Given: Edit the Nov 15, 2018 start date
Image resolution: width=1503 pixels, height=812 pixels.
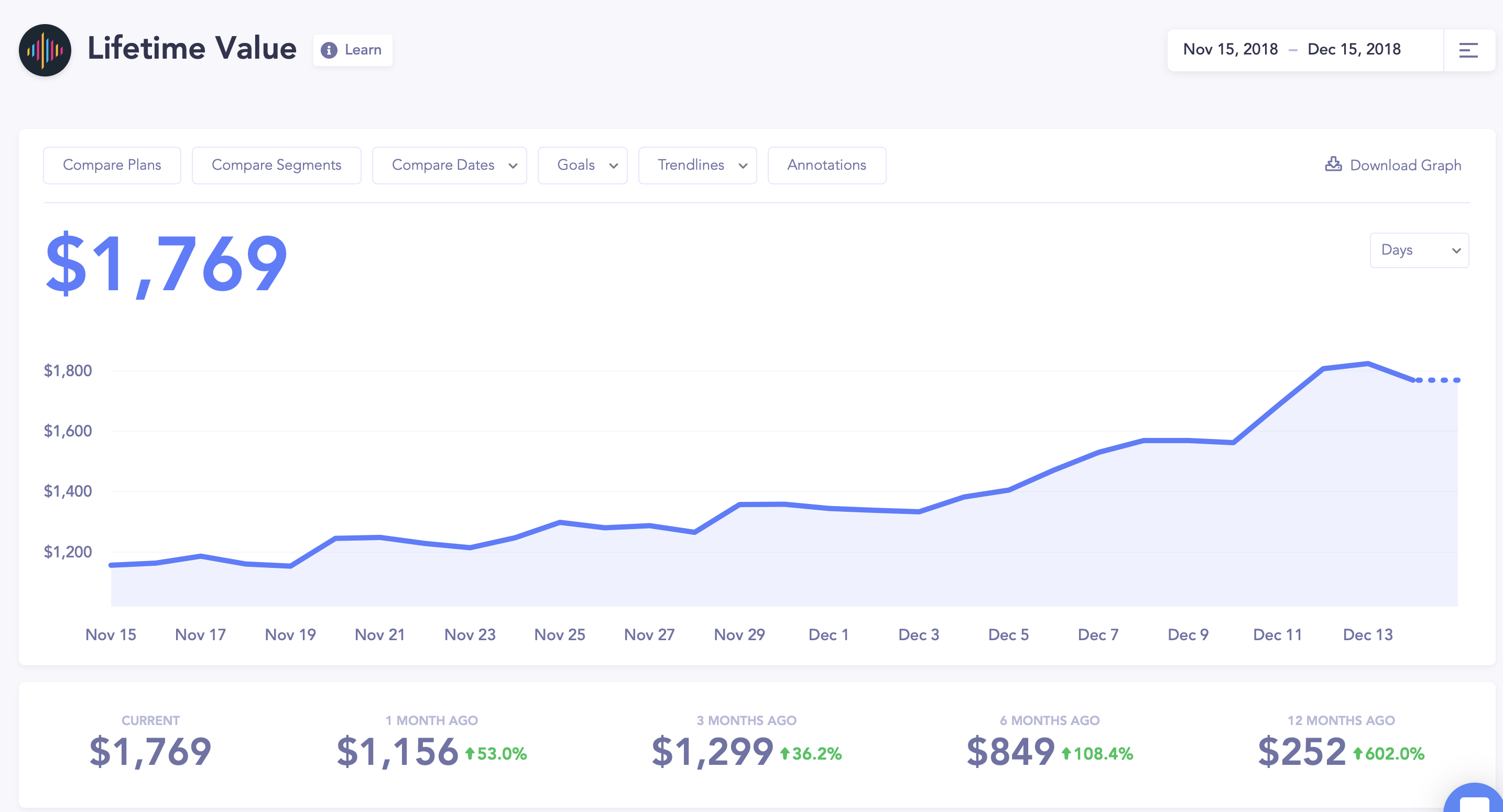Looking at the screenshot, I should click(1230, 50).
